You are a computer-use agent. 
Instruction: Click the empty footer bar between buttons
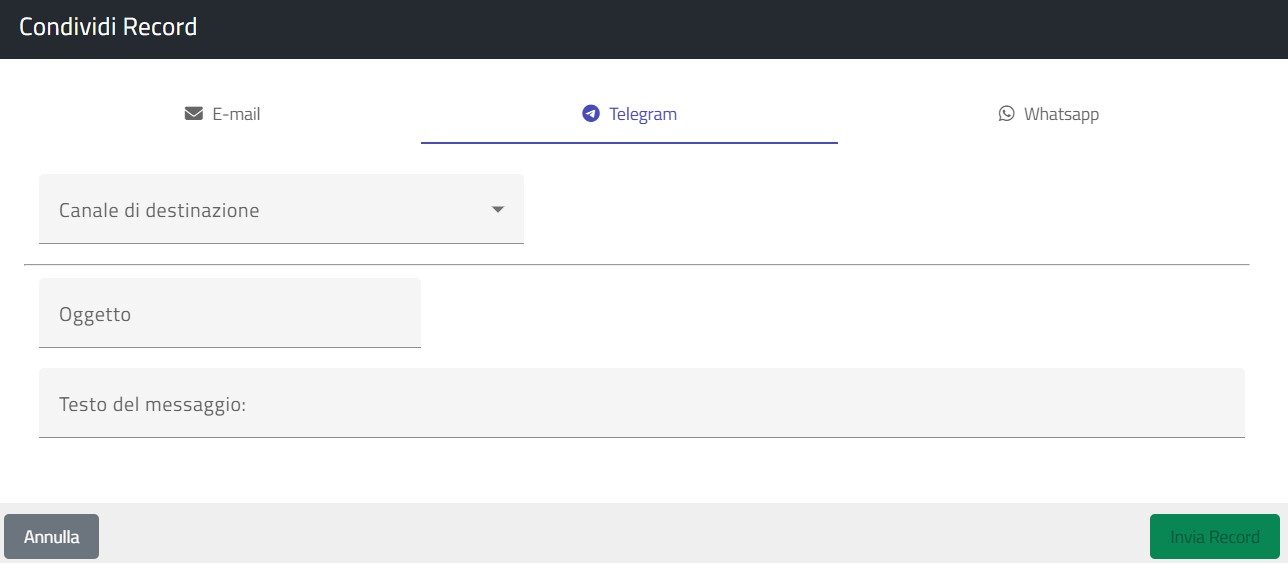[x=620, y=534]
